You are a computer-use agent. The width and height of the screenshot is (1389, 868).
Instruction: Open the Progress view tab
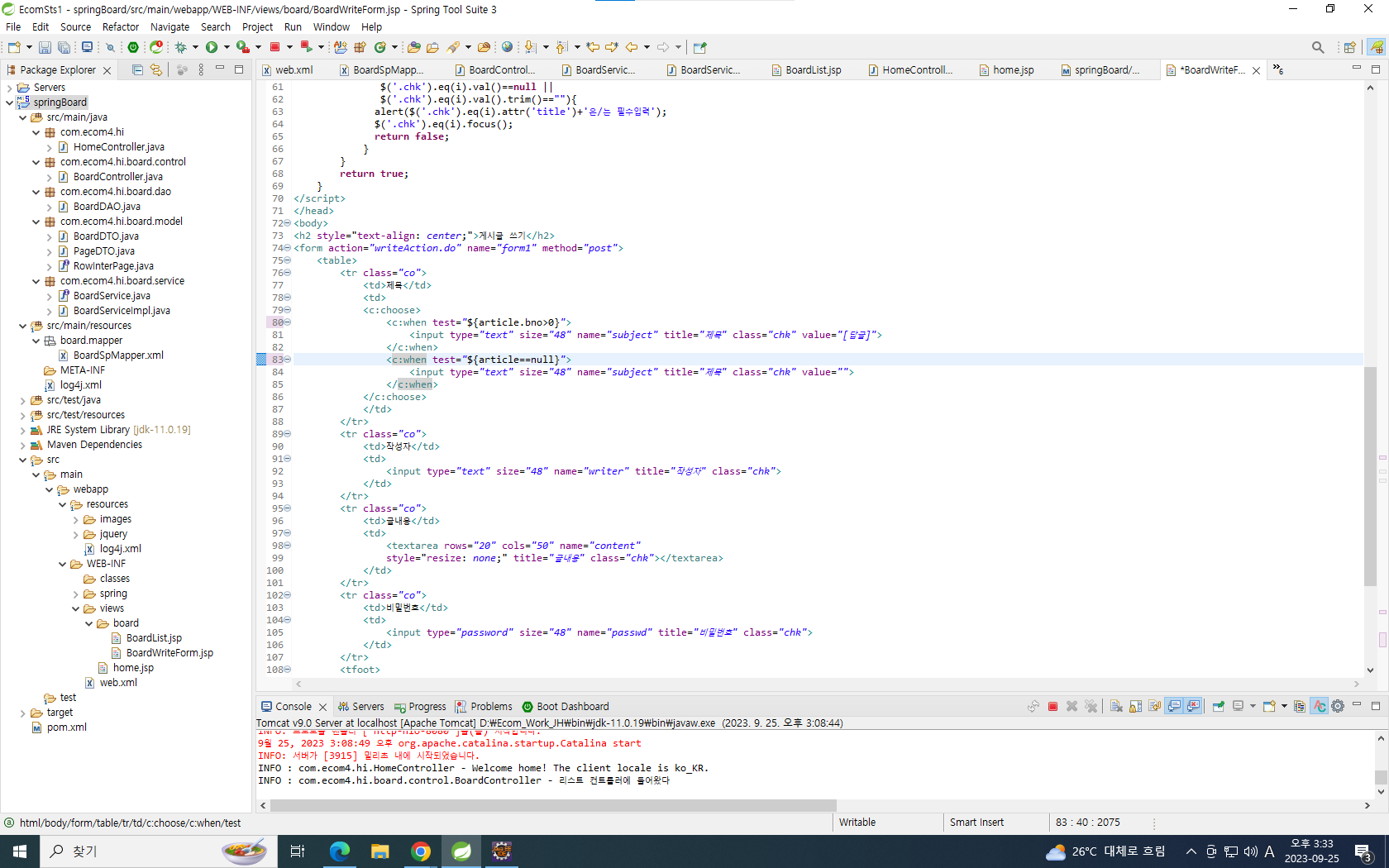420,706
